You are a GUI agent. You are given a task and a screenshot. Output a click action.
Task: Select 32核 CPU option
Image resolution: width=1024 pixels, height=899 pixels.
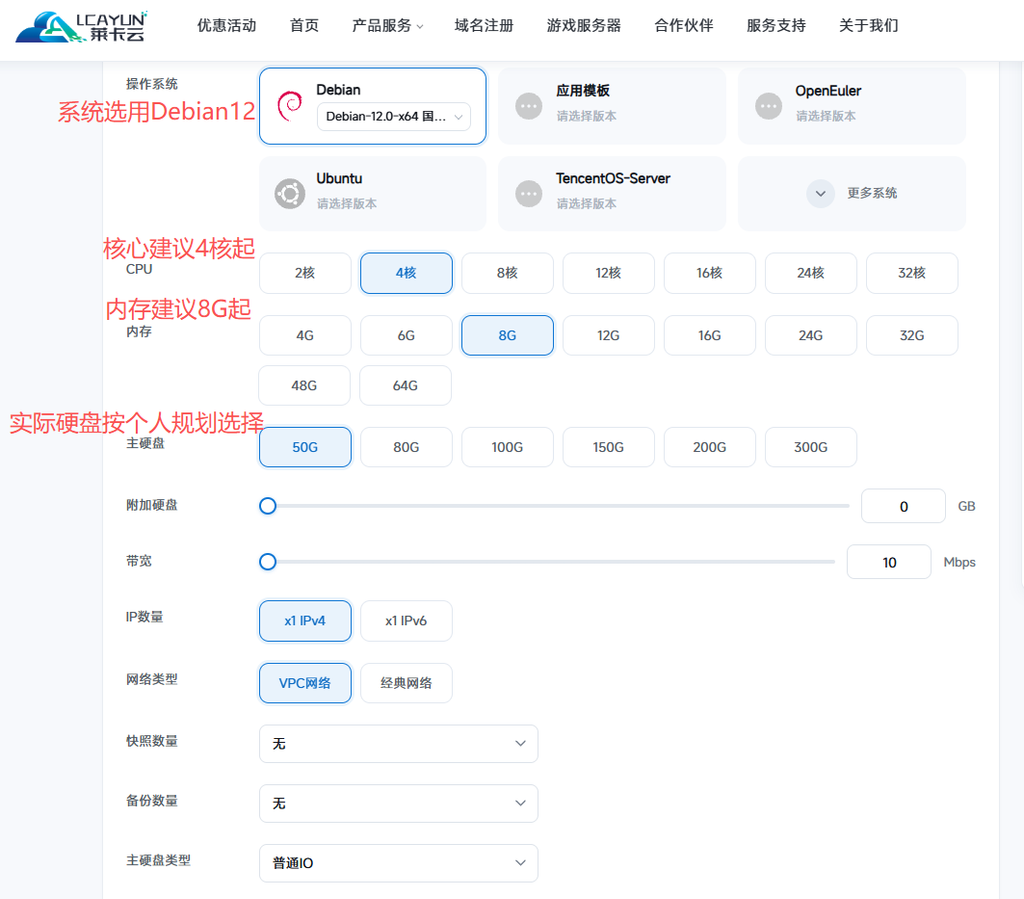coord(912,273)
